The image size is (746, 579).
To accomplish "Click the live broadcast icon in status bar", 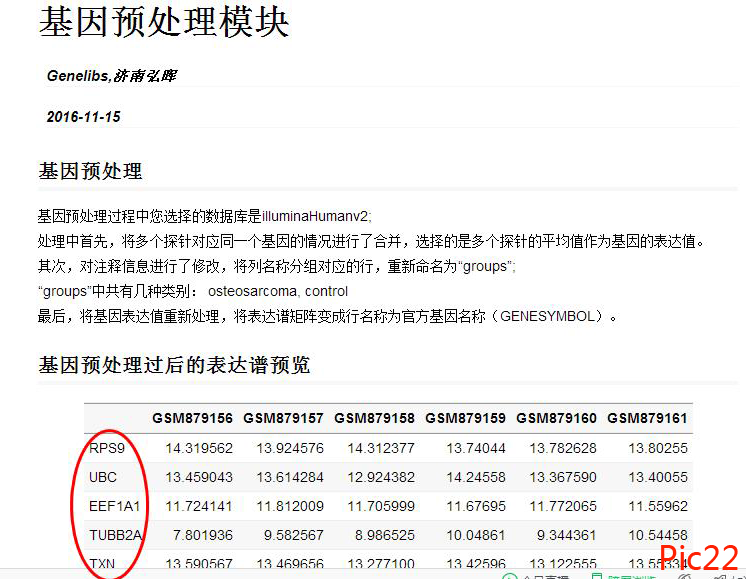I will pyautogui.click(x=509, y=576).
